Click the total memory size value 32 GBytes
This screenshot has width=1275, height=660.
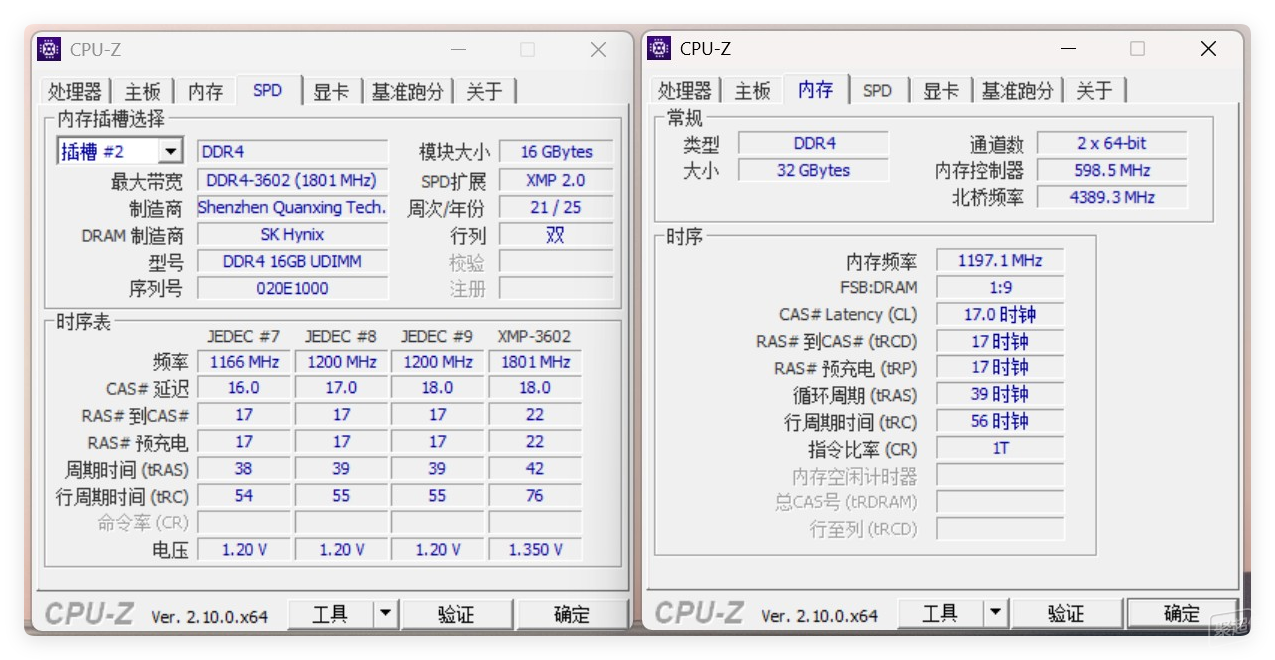pyautogui.click(x=814, y=170)
